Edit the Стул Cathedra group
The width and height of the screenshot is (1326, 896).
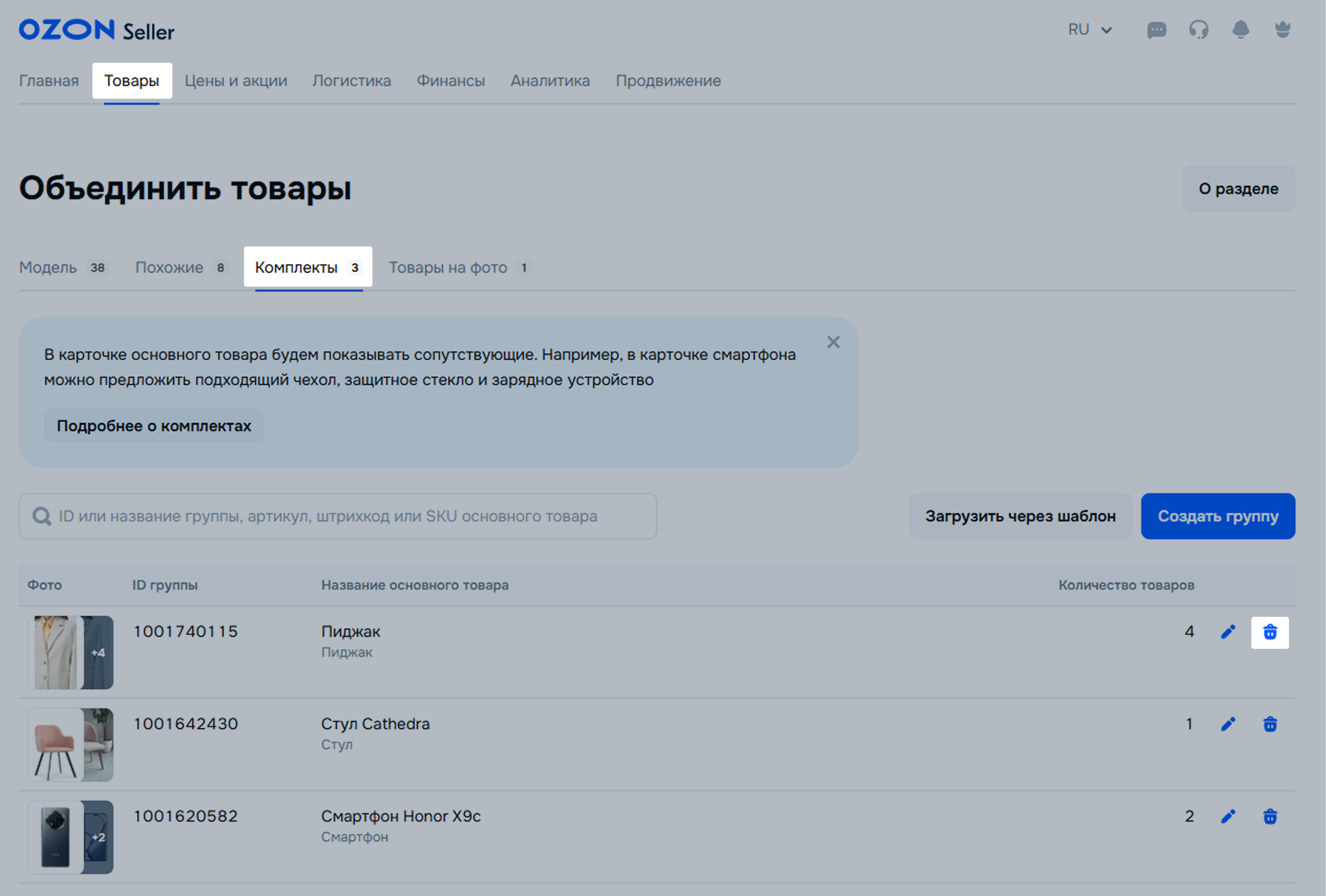click(1228, 724)
